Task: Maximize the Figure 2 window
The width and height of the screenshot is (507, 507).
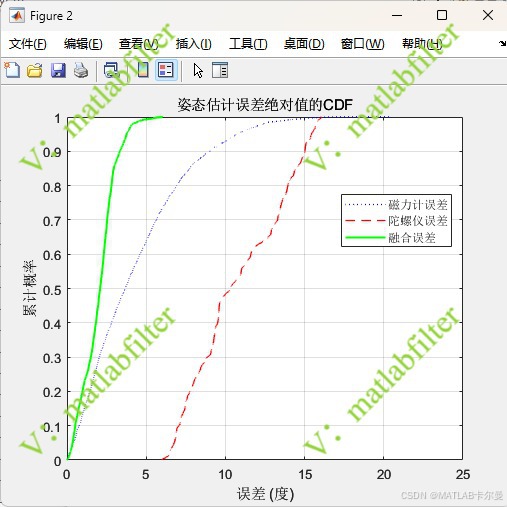Action: [x=442, y=15]
